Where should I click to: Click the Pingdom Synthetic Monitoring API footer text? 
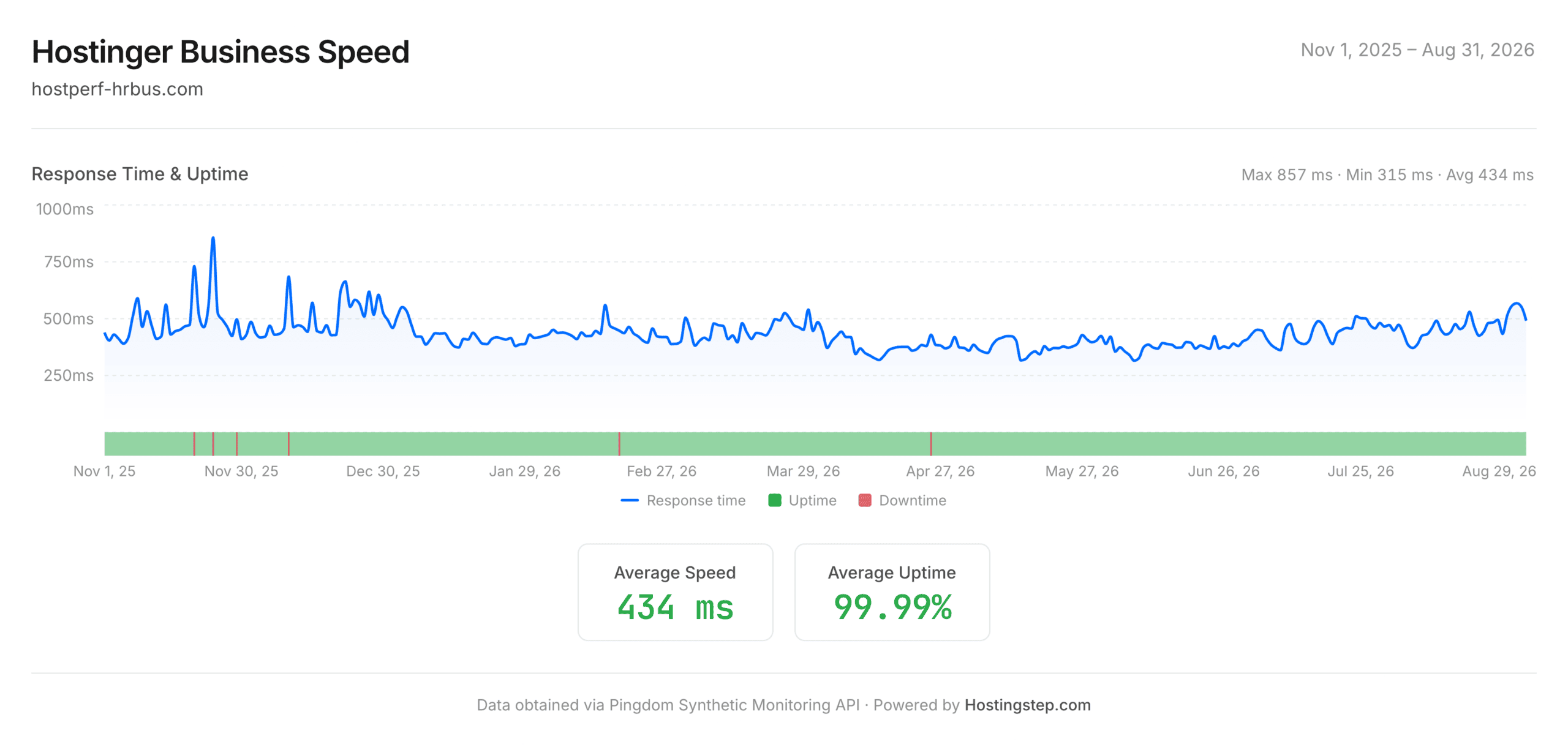(x=734, y=705)
